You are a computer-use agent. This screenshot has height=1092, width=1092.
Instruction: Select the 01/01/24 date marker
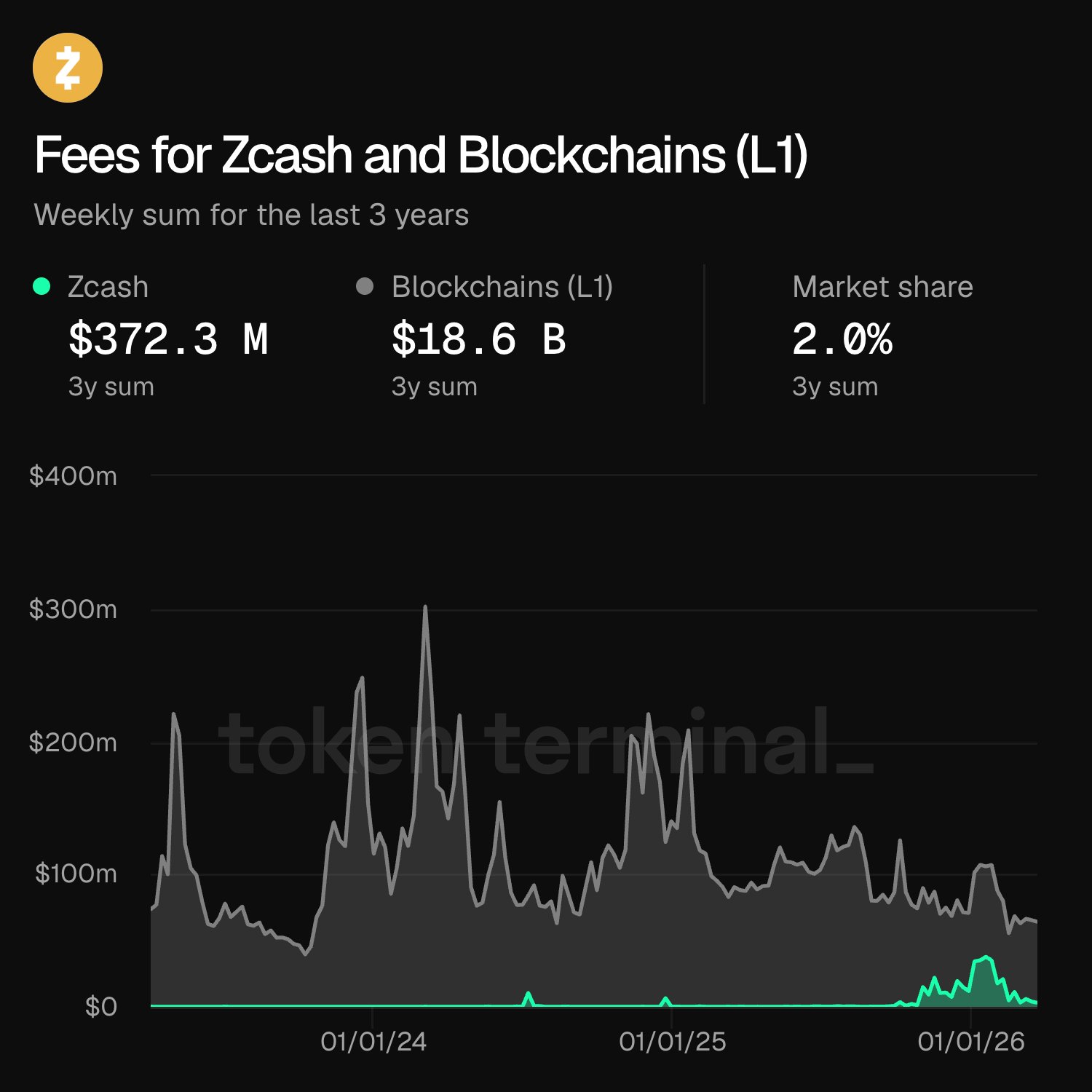tap(373, 1042)
